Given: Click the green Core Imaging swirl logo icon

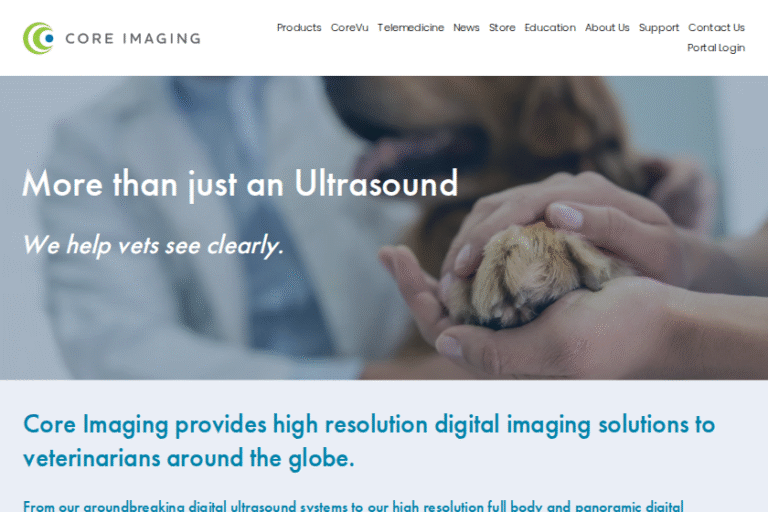Looking at the screenshot, I should click(x=38, y=38).
